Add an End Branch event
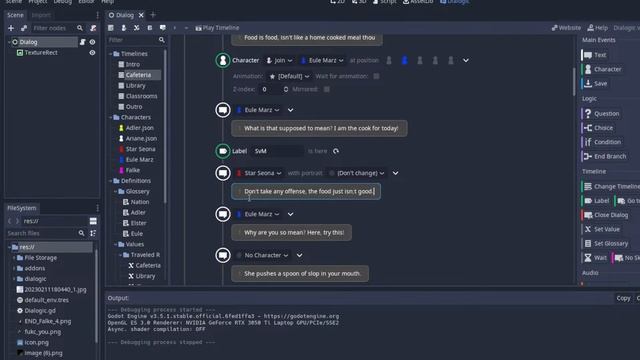 (x=605, y=157)
